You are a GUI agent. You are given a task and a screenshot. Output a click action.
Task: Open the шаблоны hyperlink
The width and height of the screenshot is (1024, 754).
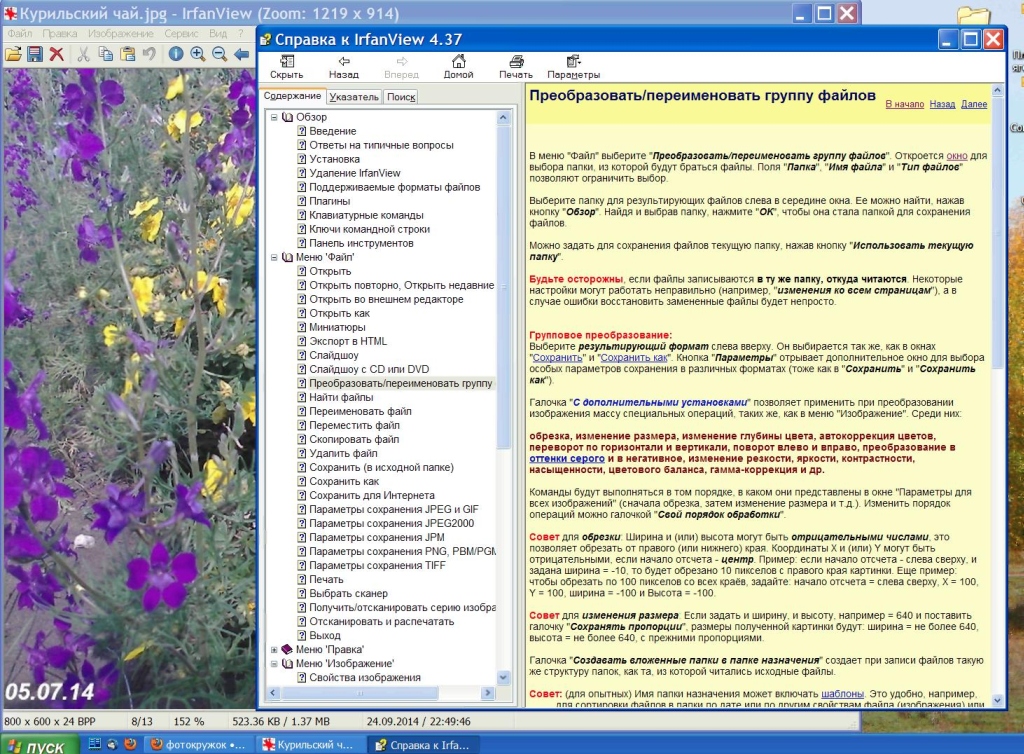pos(842,694)
